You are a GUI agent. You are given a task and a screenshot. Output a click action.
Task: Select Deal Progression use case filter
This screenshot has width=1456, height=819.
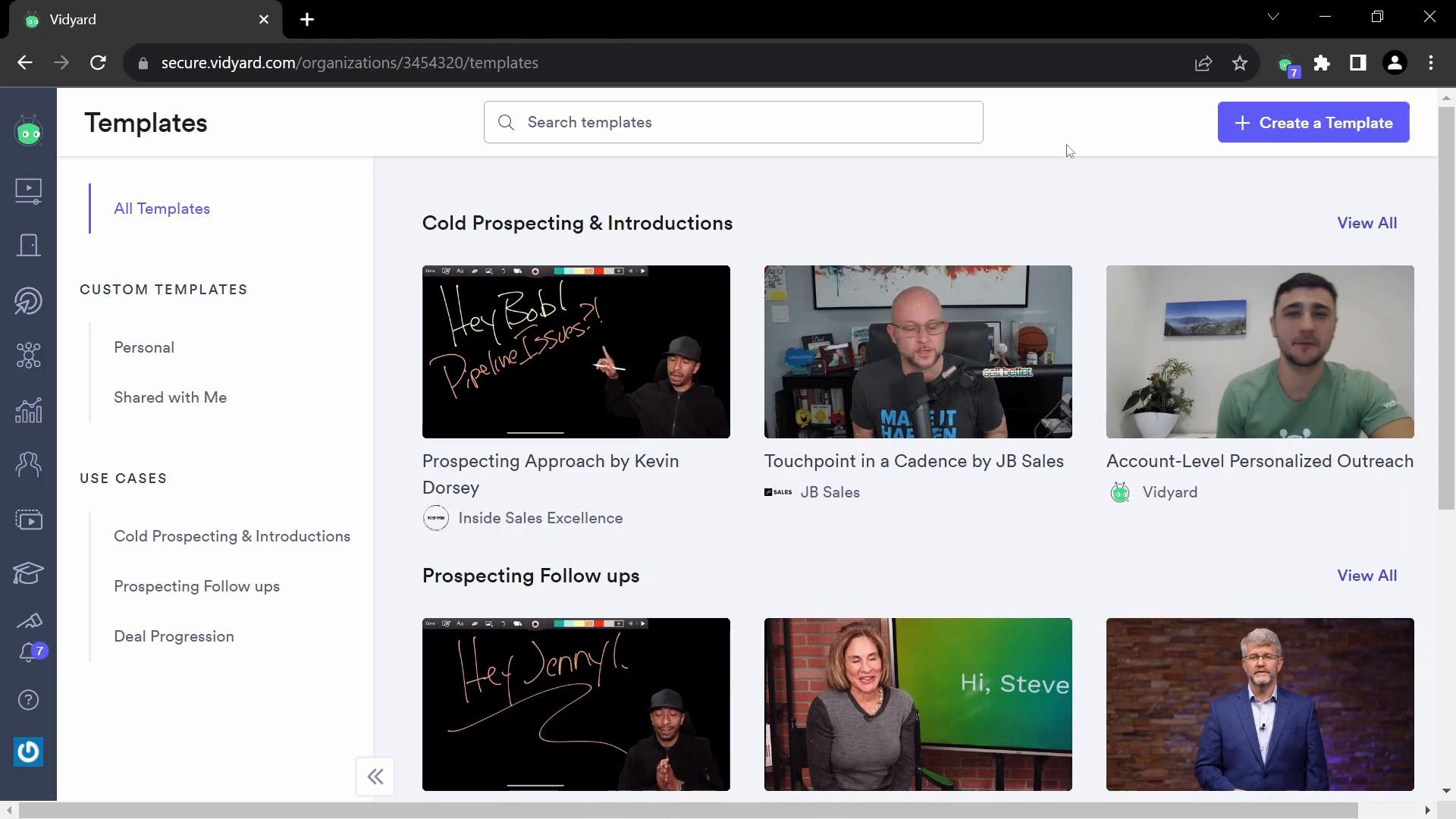tap(174, 636)
